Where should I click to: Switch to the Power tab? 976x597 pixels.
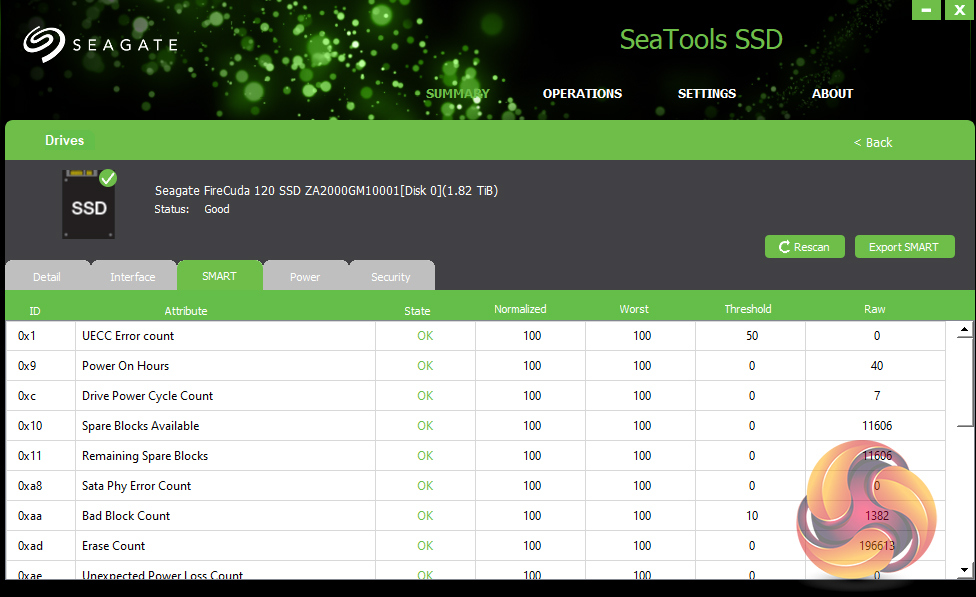[305, 276]
